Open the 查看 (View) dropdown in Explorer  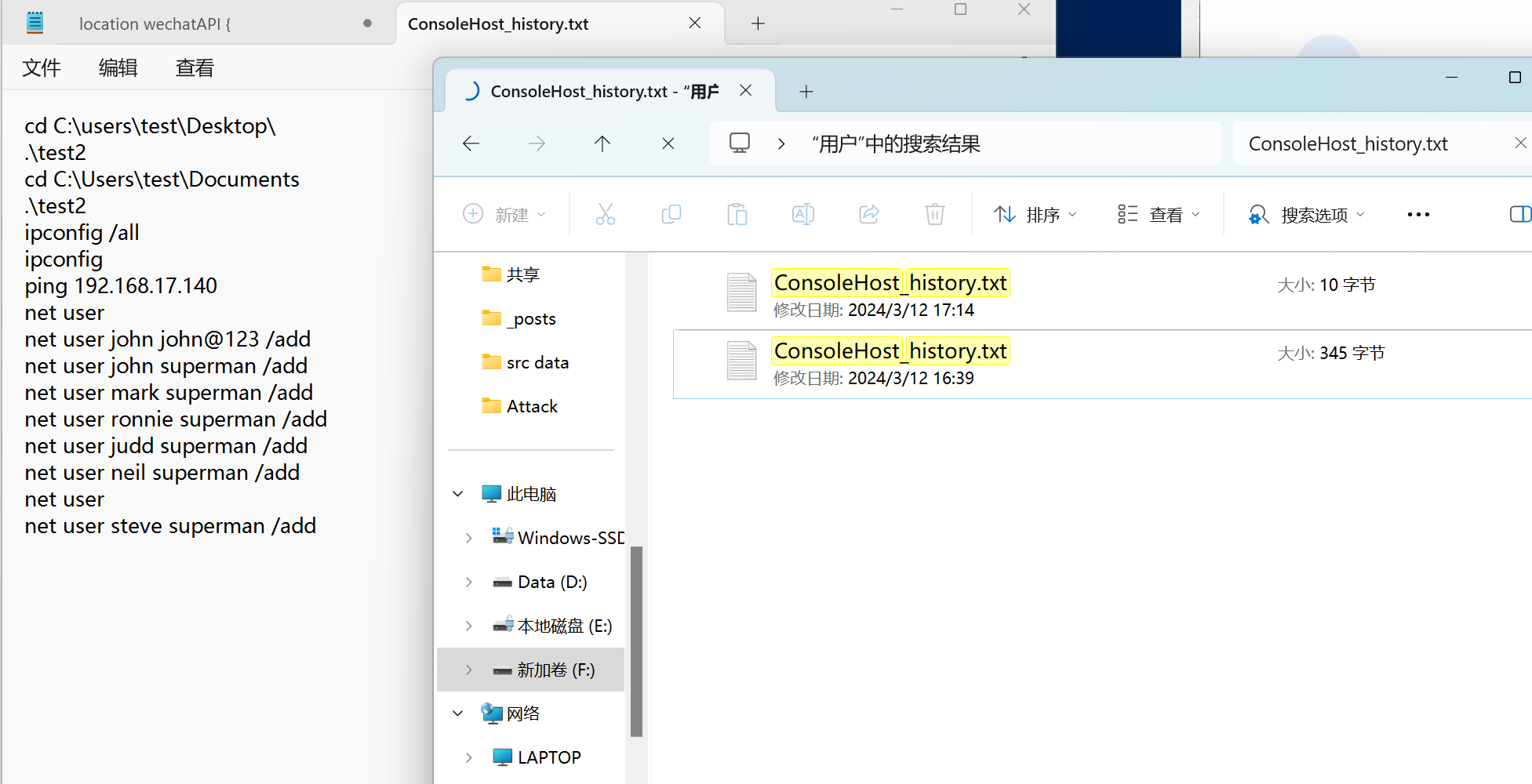[1159, 214]
